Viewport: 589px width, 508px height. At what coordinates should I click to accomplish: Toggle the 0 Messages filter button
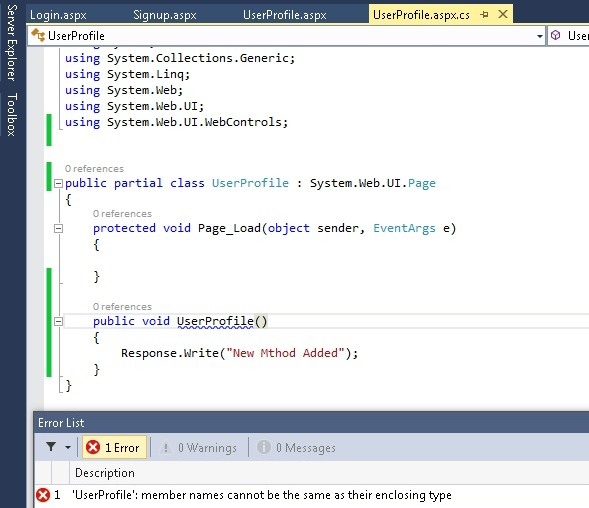pos(296,448)
